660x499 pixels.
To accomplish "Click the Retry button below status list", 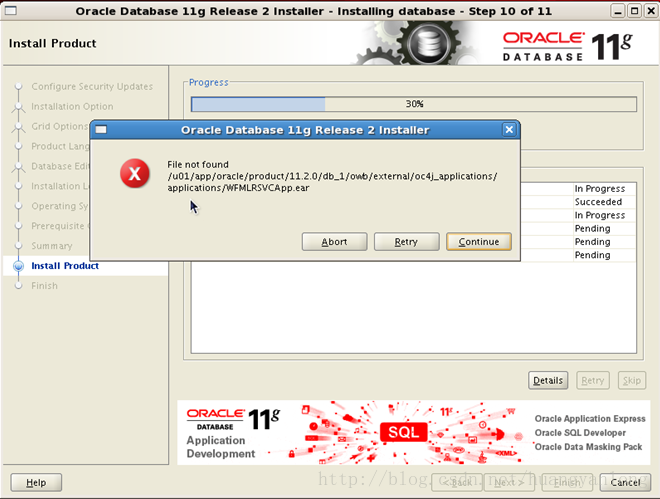I will pyautogui.click(x=593, y=380).
